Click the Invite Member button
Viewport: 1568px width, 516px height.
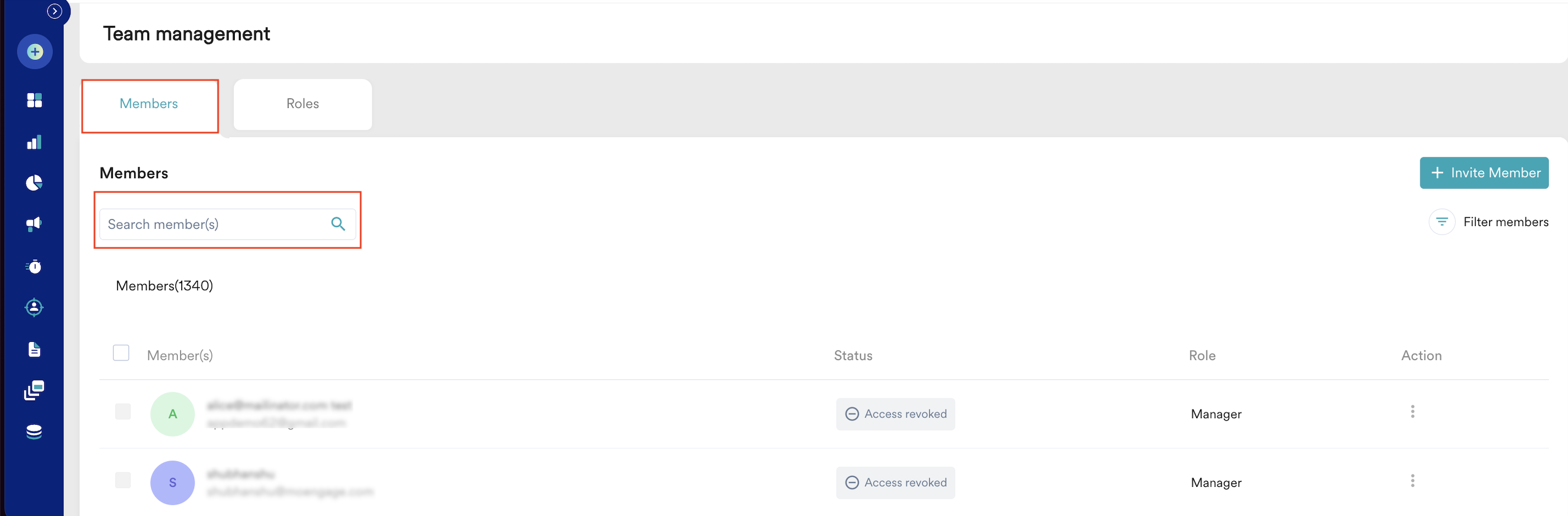pyautogui.click(x=1484, y=173)
